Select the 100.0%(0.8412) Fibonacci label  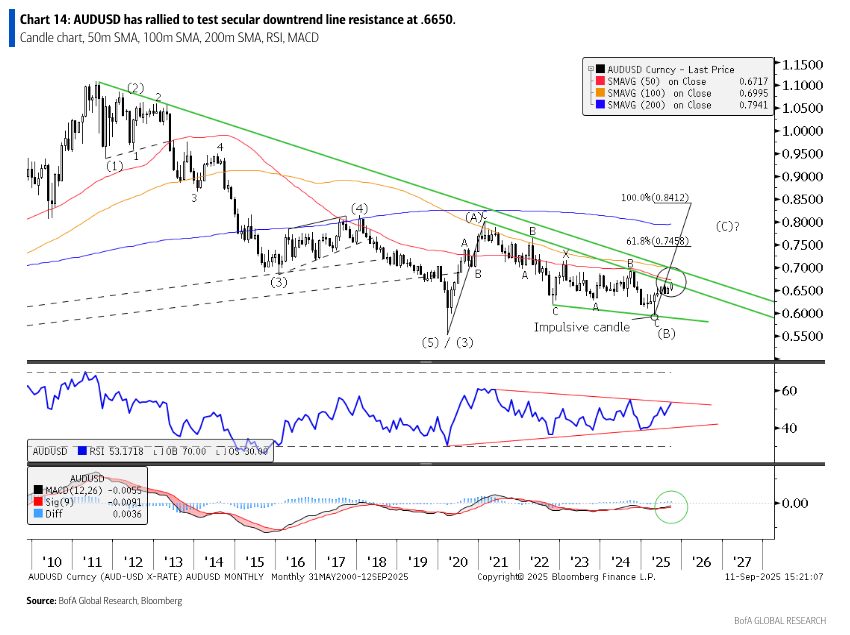pos(657,198)
